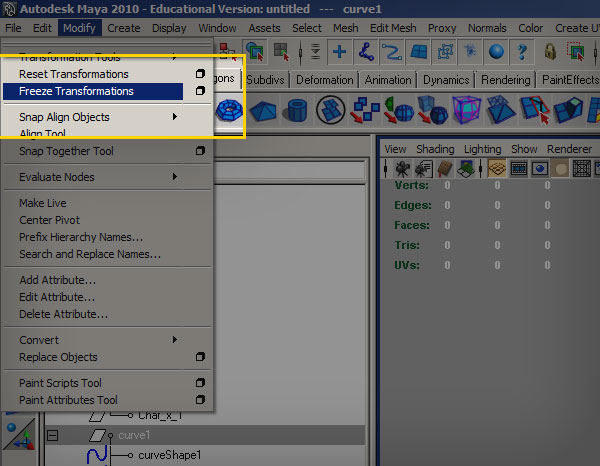Click magenta wireframe cube shelf icon

pos(466,110)
